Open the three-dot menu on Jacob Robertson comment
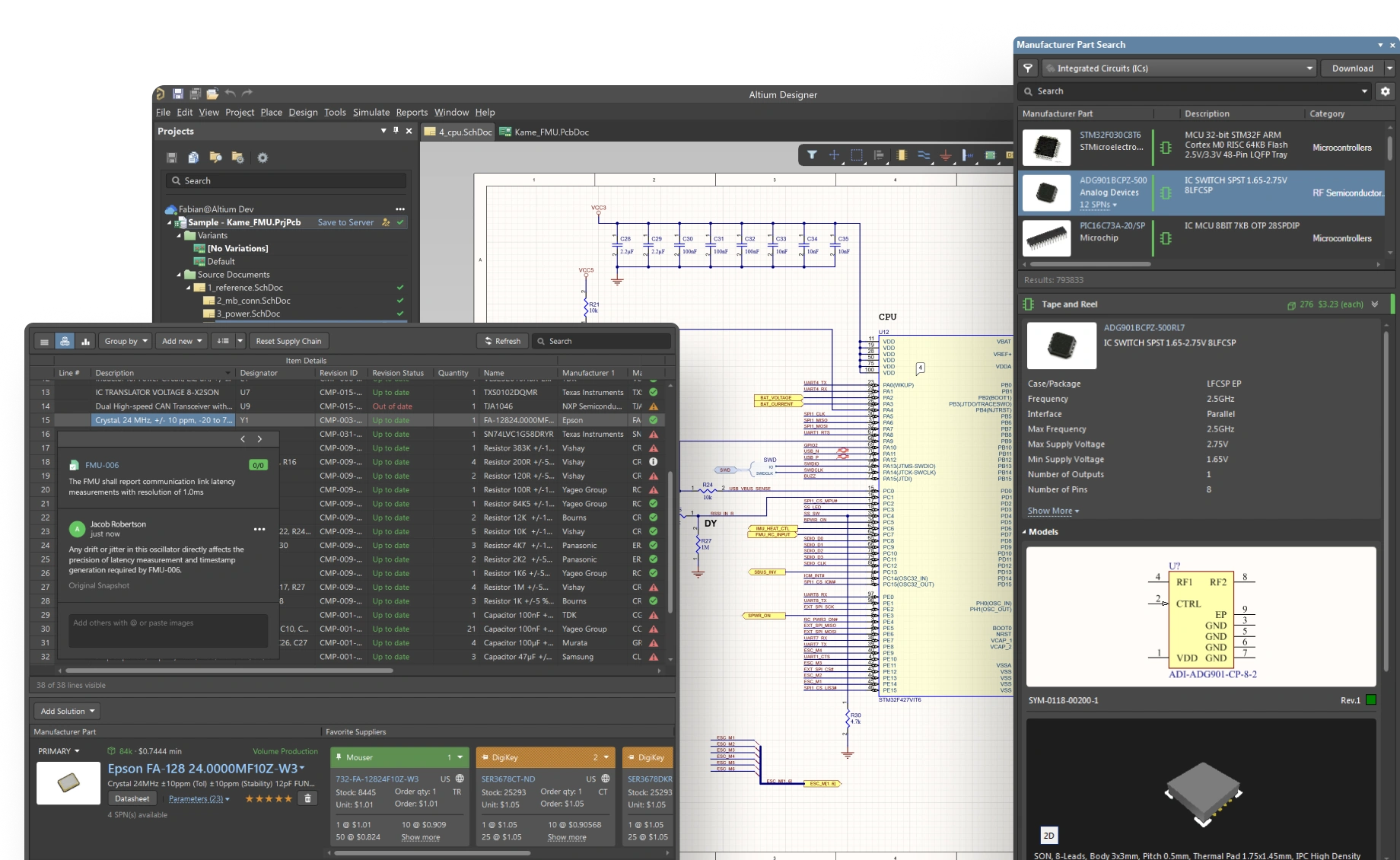This screenshot has width=1400, height=860. (259, 529)
